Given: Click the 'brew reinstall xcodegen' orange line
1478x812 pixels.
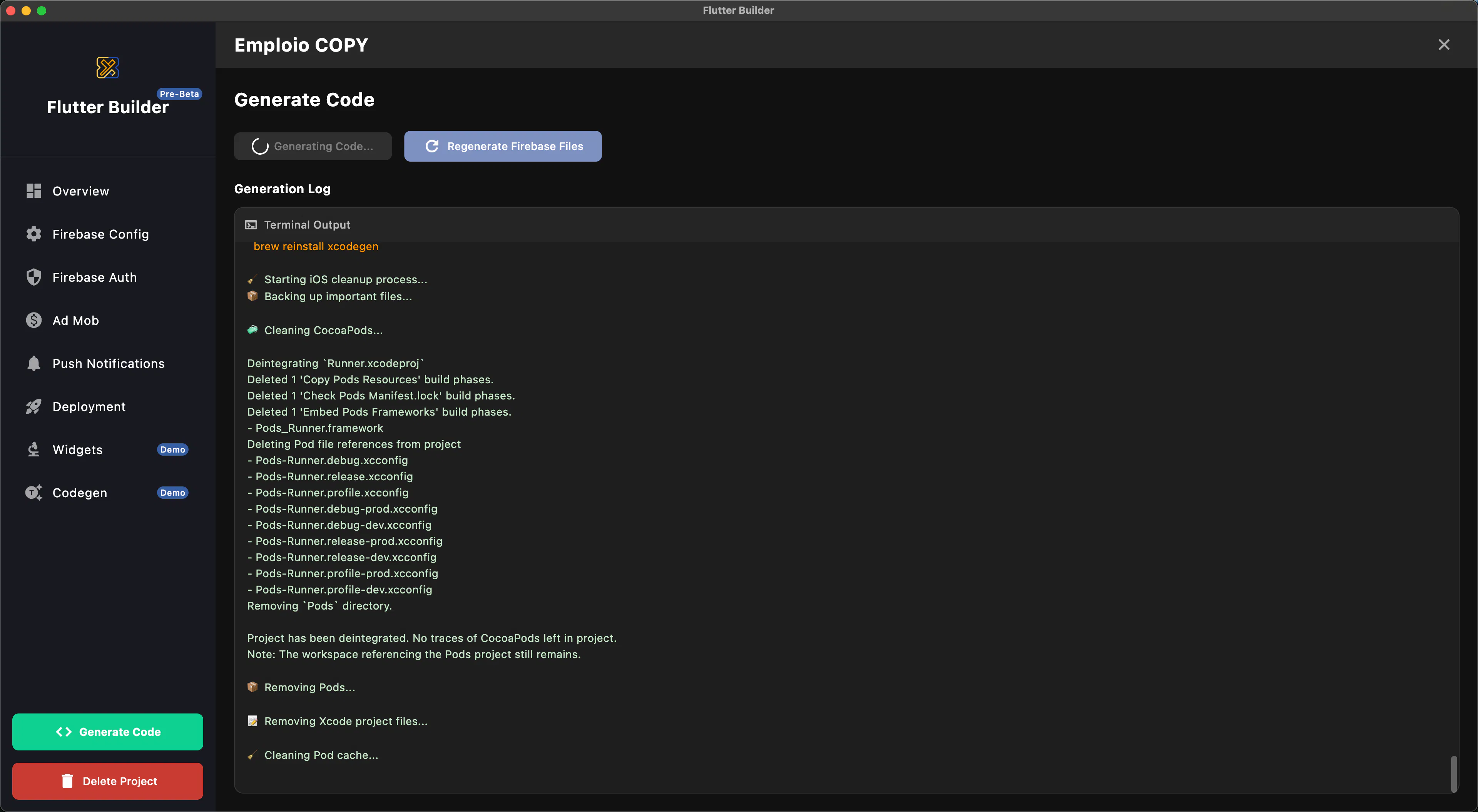Looking at the screenshot, I should click(316, 246).
